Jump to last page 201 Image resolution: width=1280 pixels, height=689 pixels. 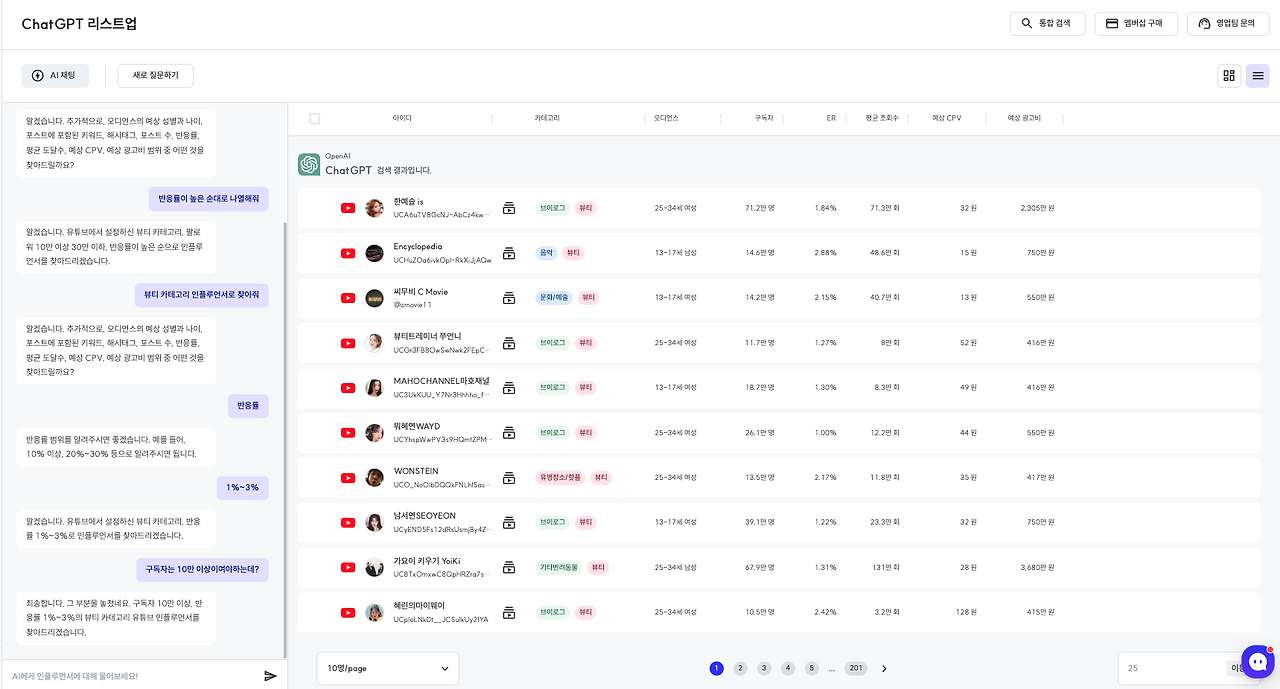click(856, 668)
